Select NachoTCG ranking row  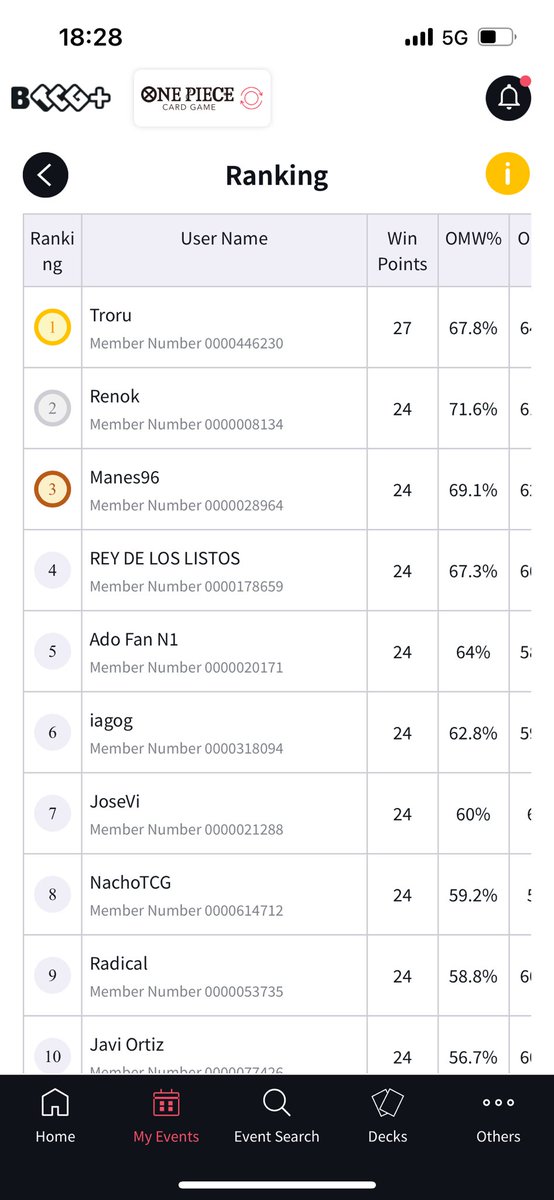pyautogui.click(x=277, y=894)
